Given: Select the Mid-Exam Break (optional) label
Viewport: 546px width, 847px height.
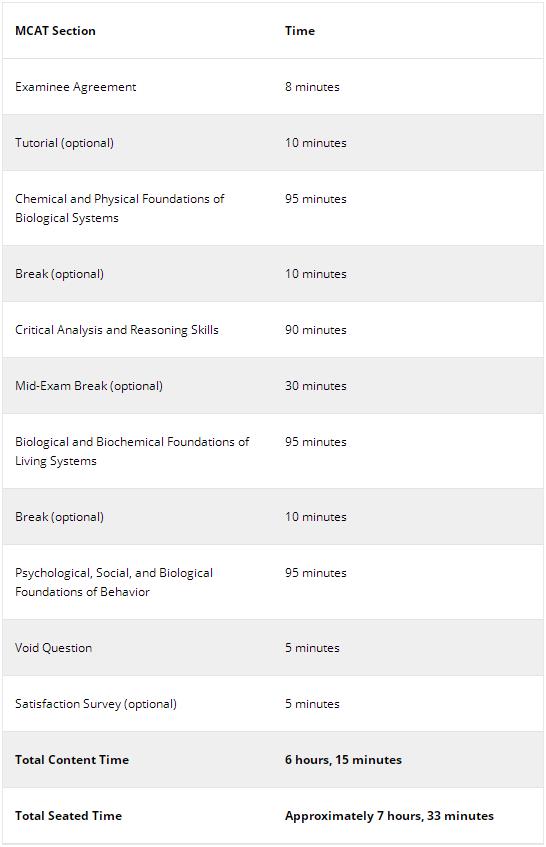Looking at the screenshot, I should pyautogui.click(x=89, y=386).
